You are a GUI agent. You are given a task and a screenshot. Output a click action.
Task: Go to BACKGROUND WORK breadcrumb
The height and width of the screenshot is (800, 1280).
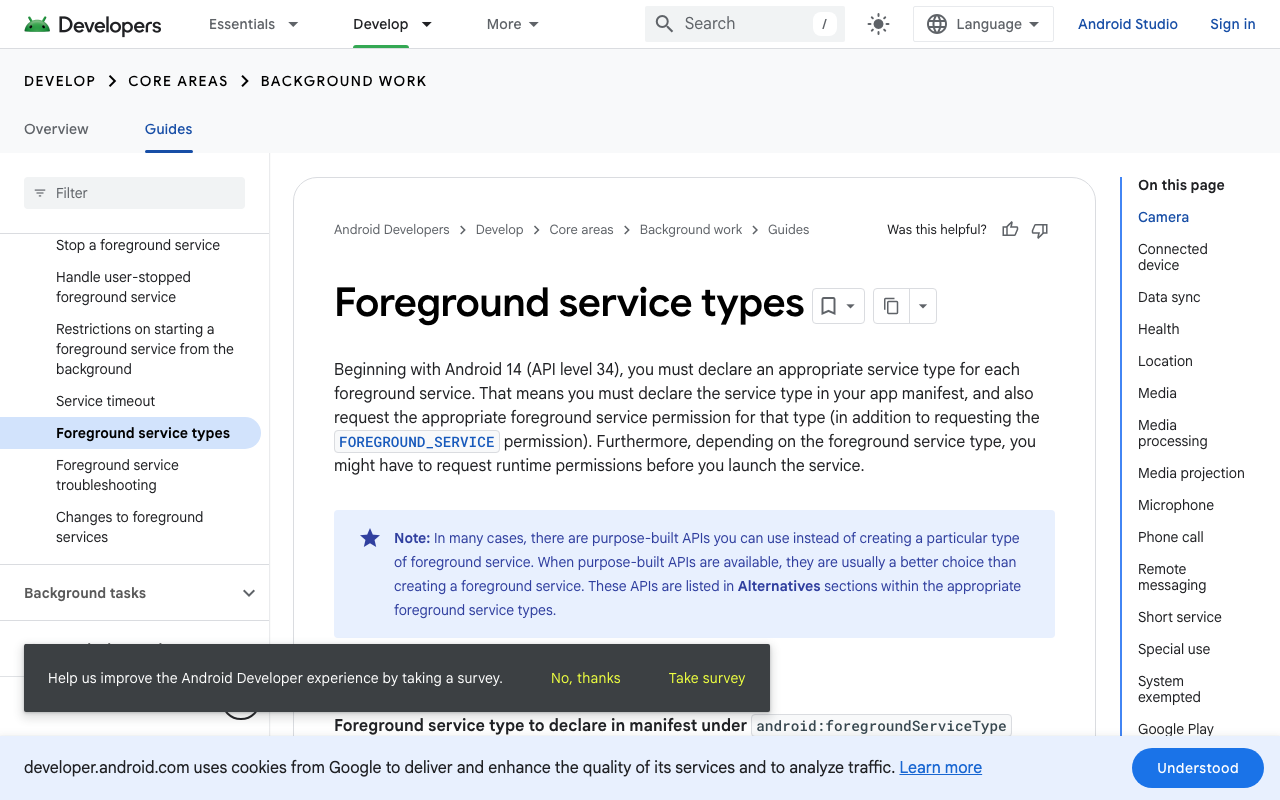[344, 81]
